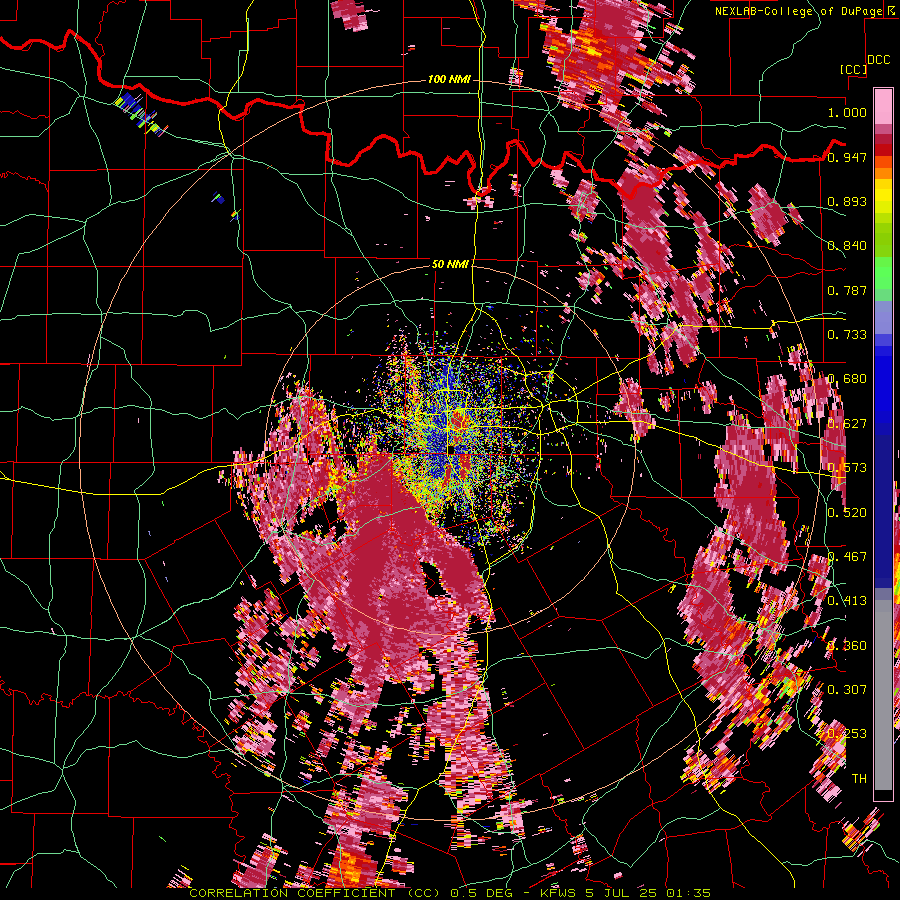Click the DCC product label
The image size is (900, 900).
[x=879, y=60]
